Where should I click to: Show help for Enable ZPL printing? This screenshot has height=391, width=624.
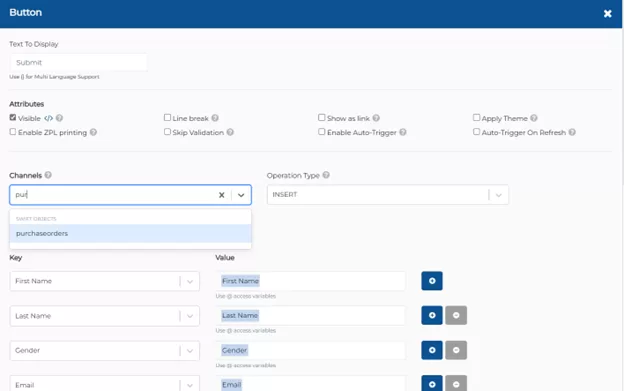point(93,132)
